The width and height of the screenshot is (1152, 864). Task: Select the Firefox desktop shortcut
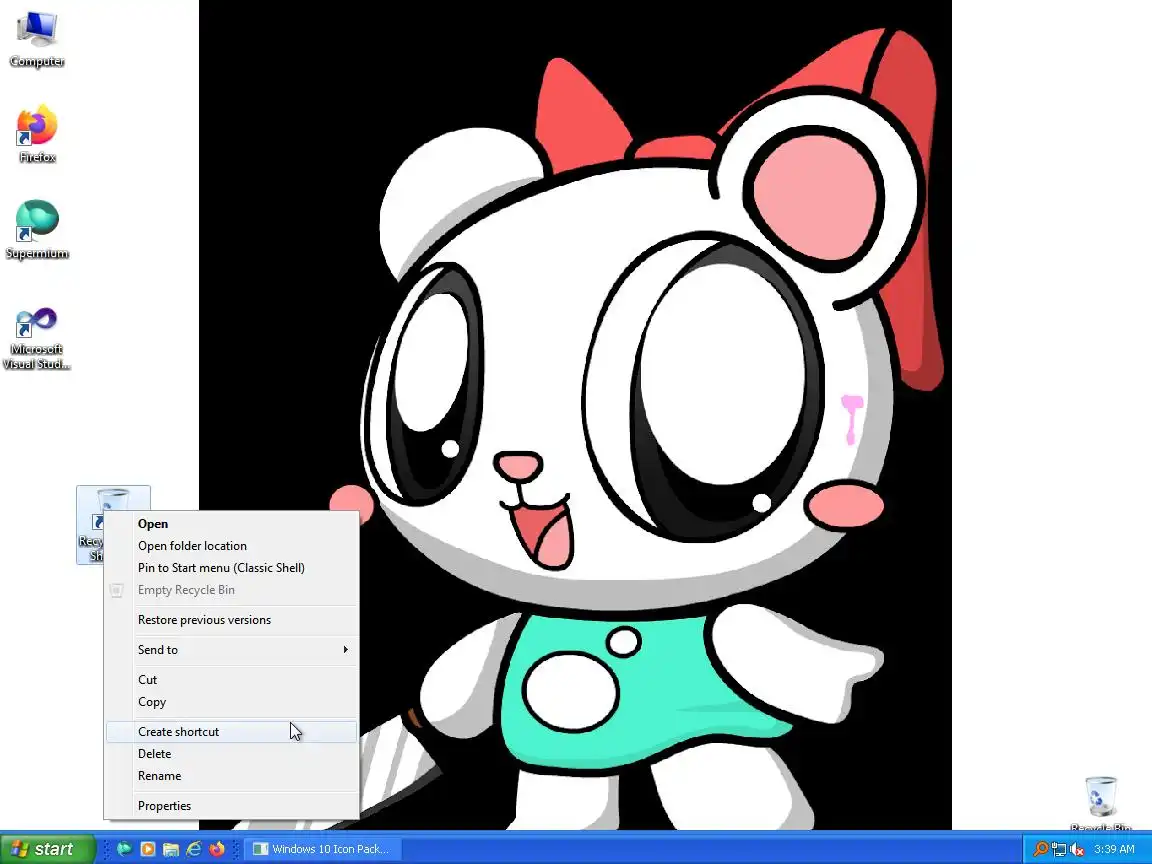(37, 134)
